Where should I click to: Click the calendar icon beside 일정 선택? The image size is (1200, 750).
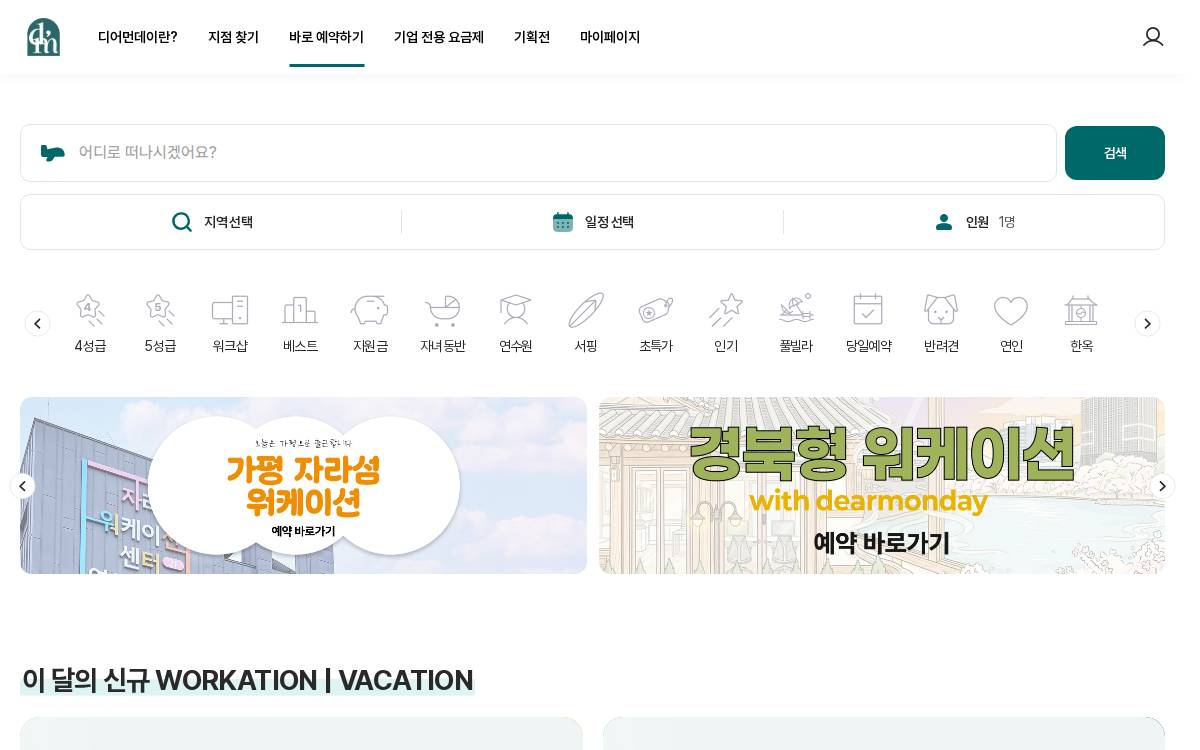563,222
